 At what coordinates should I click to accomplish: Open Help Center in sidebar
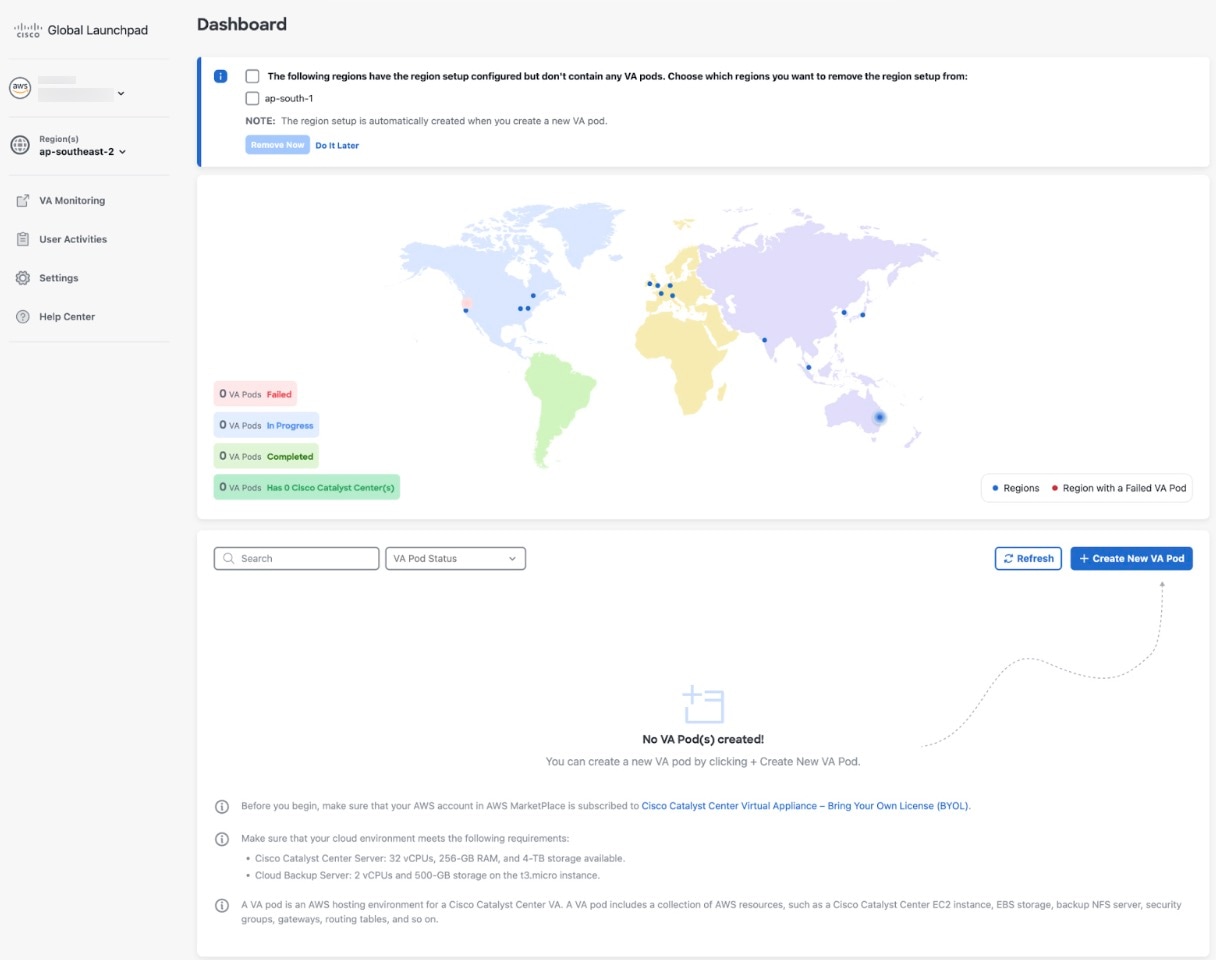coord(67,317)
